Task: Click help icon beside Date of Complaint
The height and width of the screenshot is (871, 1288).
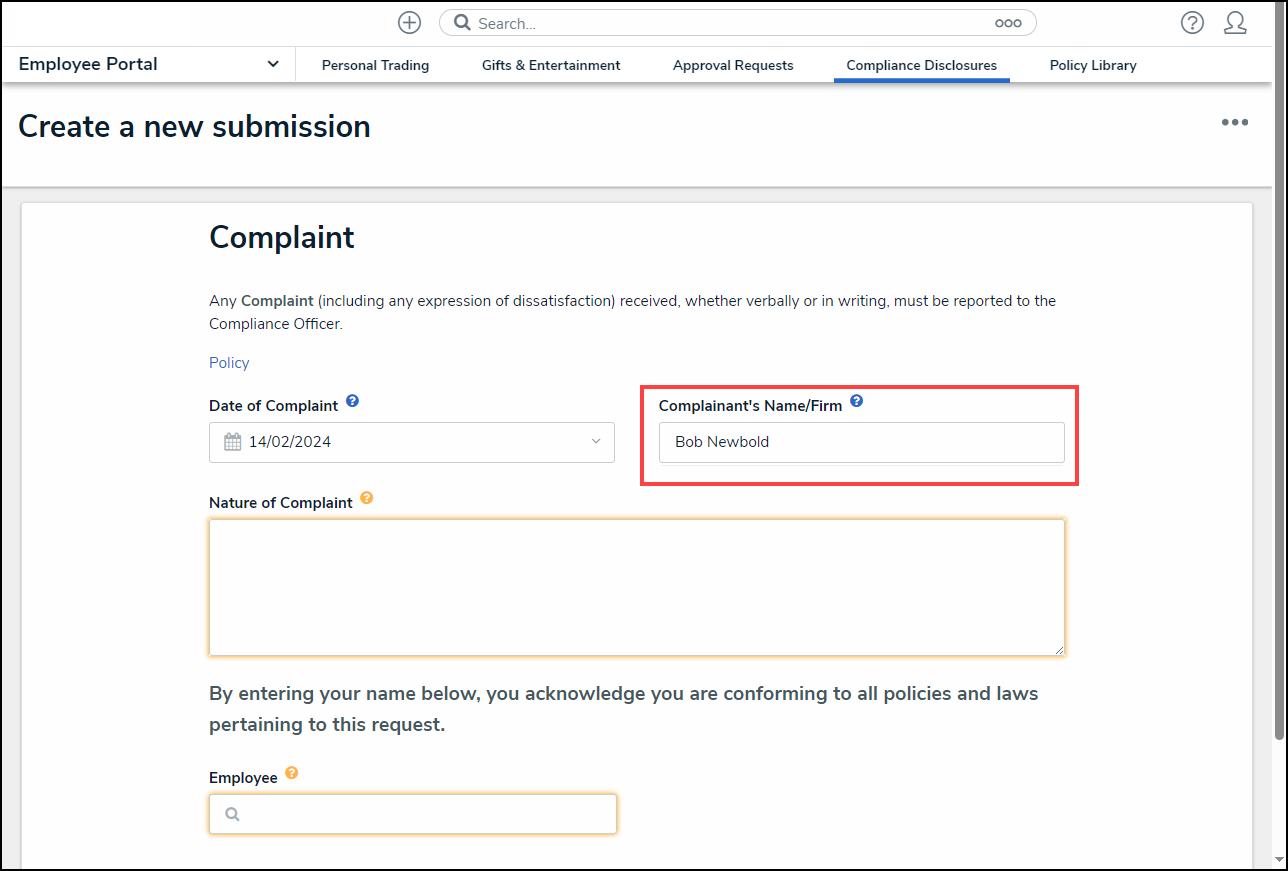Action: coord(352,402)
